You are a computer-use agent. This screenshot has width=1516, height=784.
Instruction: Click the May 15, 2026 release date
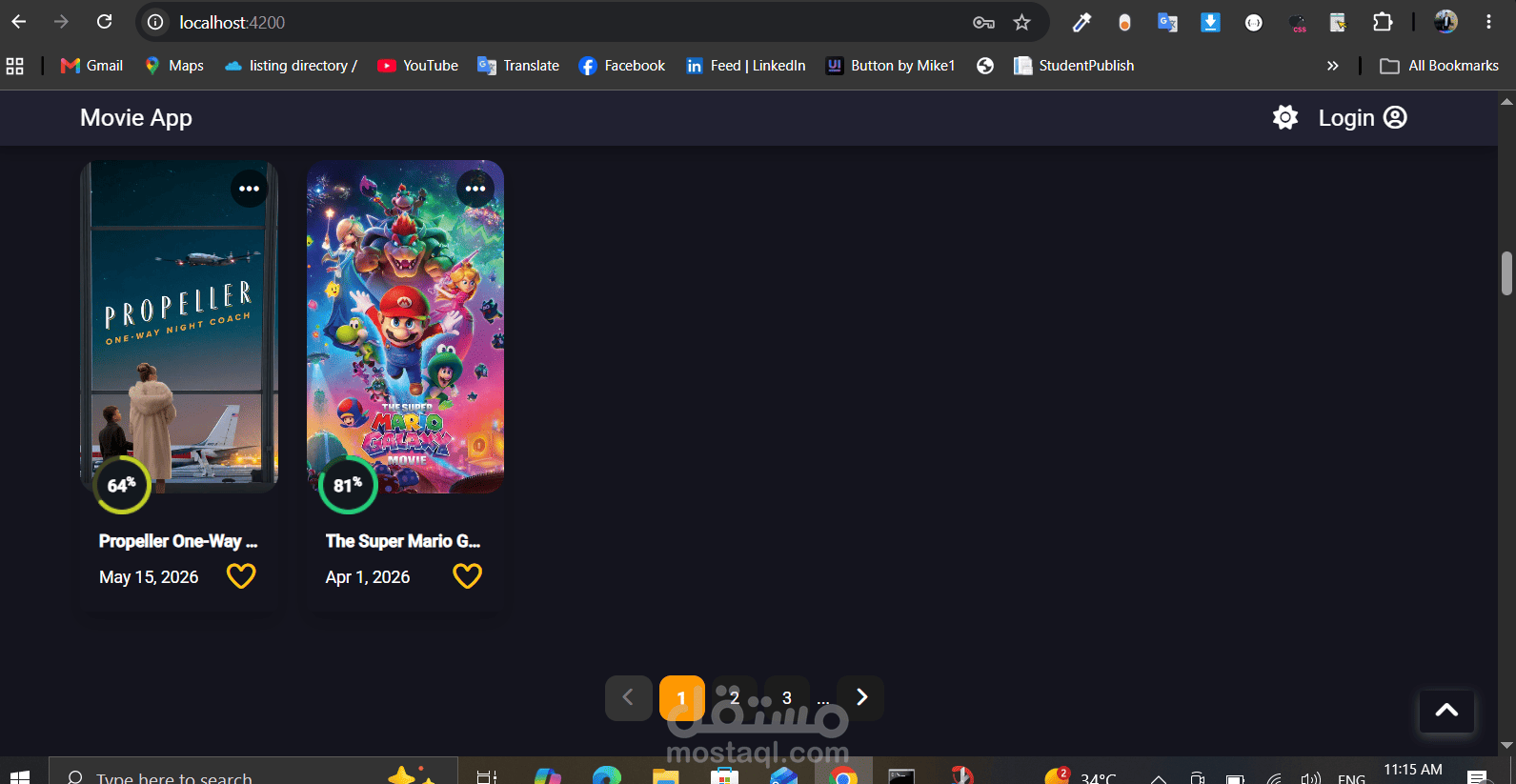pos(149,577)
